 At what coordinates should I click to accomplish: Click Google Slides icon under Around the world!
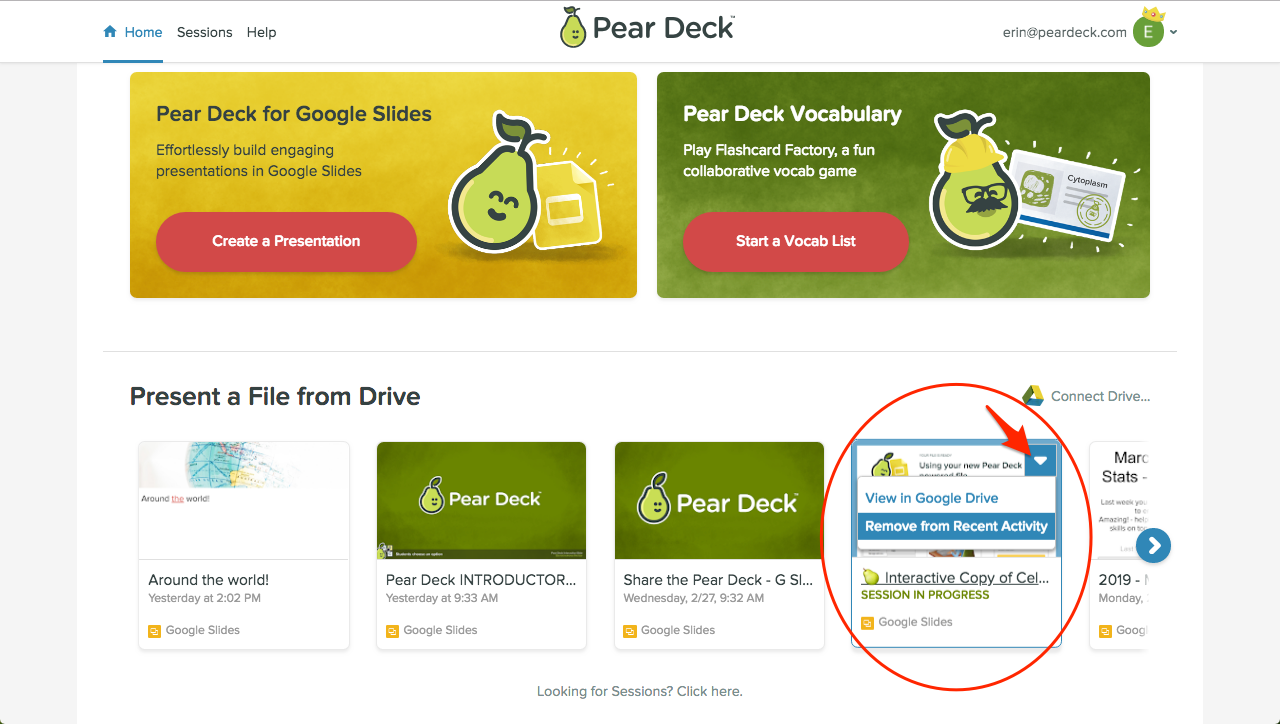154,631
